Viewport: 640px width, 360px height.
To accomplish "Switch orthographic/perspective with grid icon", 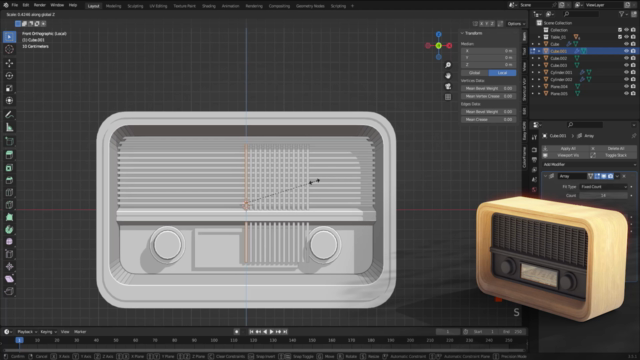I will tap(448, 97).
